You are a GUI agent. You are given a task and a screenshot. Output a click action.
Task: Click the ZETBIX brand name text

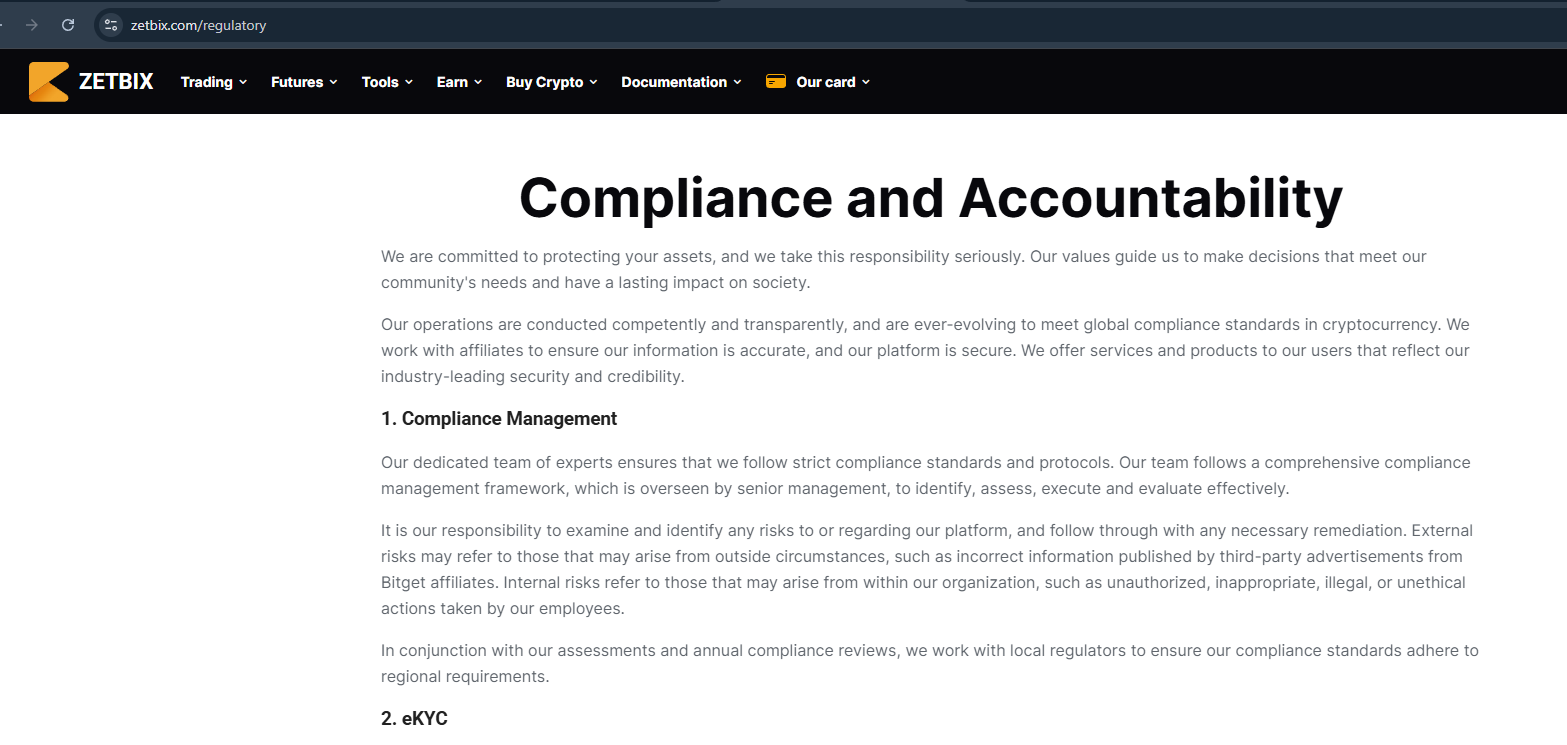point(116,82)
